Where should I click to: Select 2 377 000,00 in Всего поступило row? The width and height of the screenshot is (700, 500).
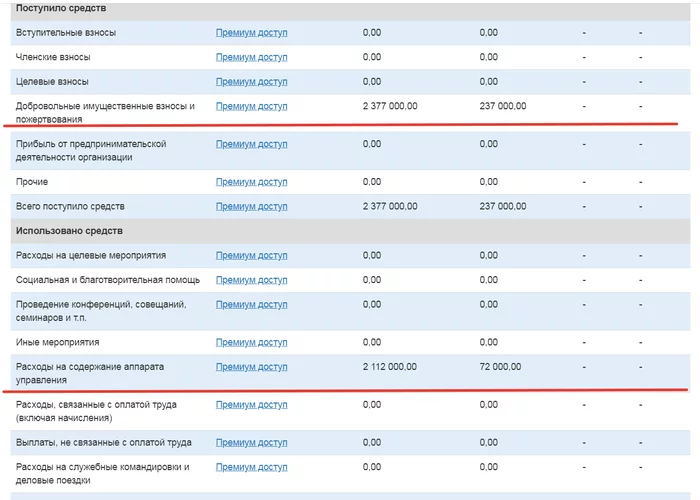[390, 206]
